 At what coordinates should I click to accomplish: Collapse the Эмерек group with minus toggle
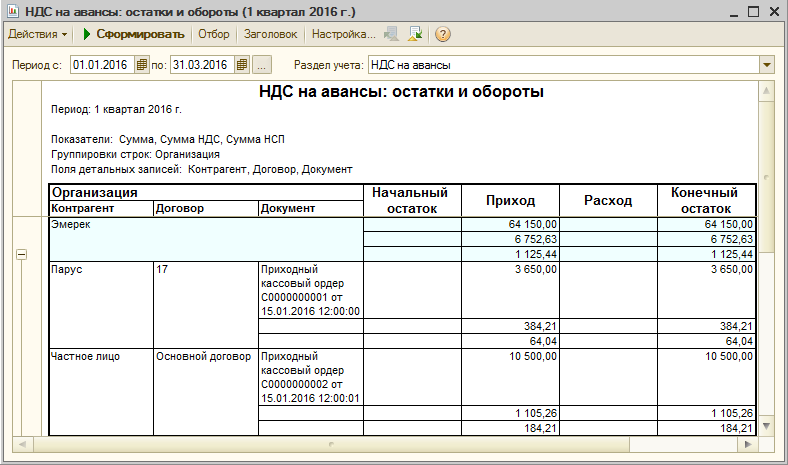pyautogui.click(x=21, y=255)
